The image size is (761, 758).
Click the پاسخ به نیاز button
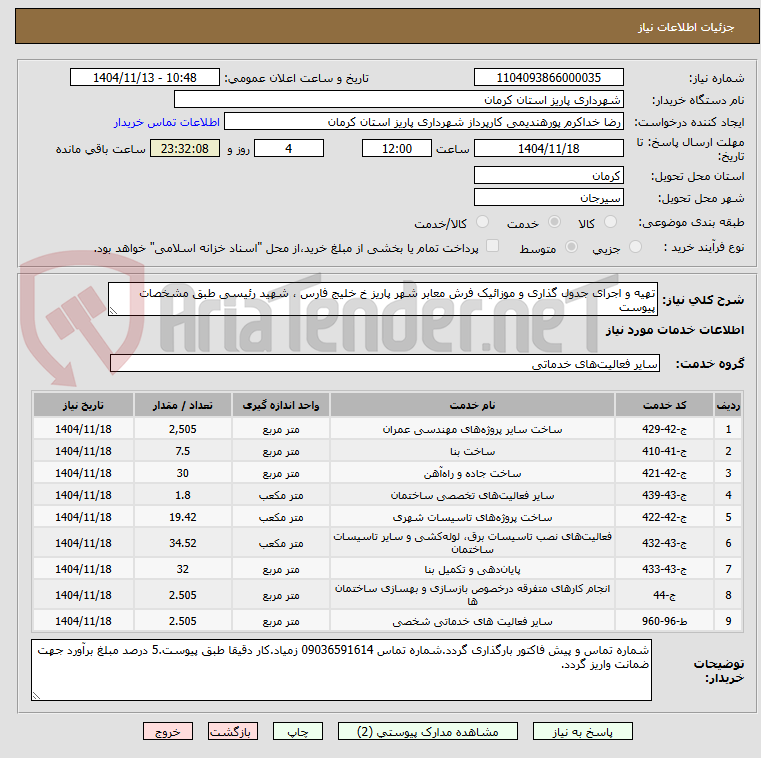point(583,731)
